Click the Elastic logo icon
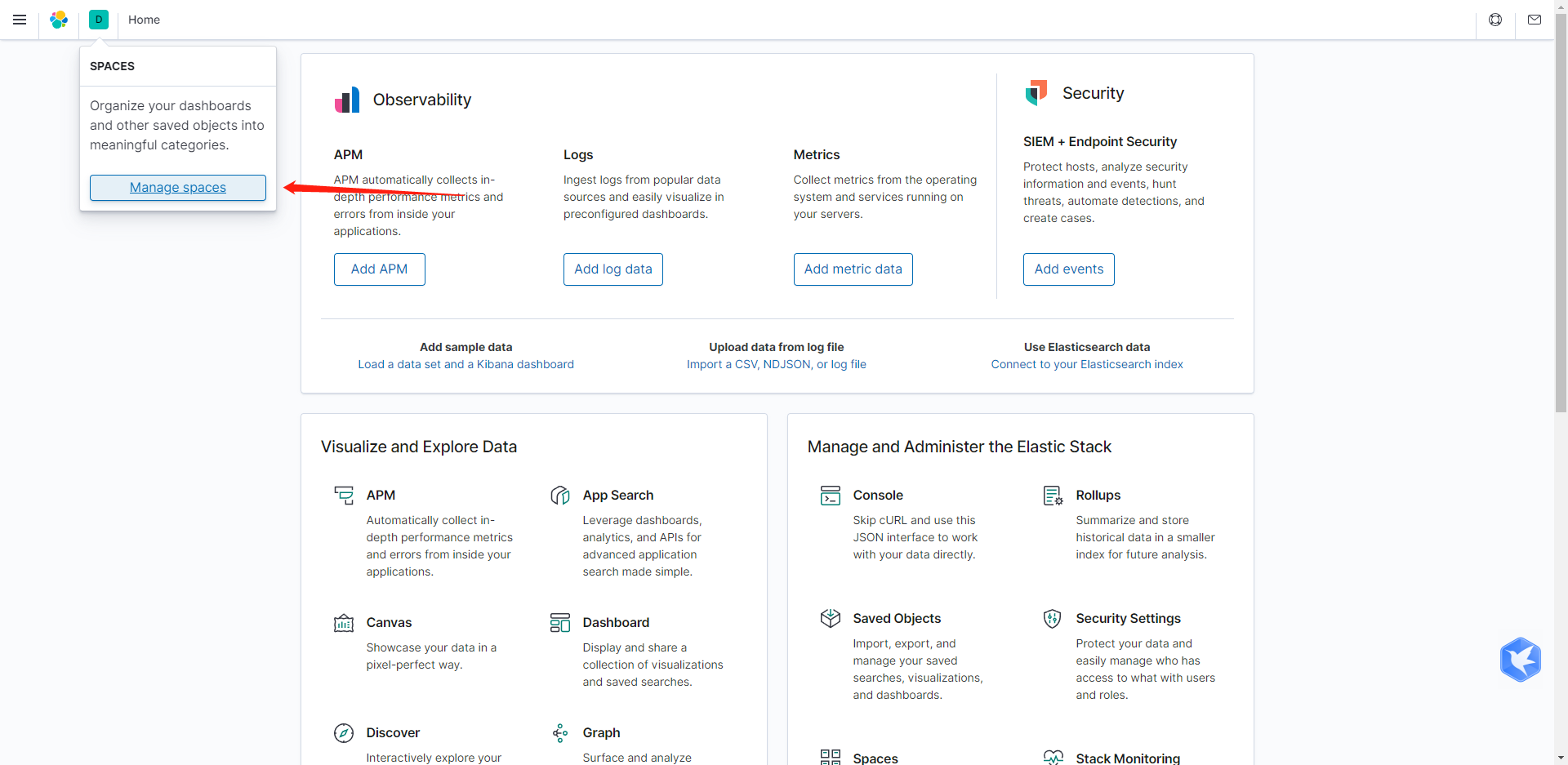 (59, 20)
